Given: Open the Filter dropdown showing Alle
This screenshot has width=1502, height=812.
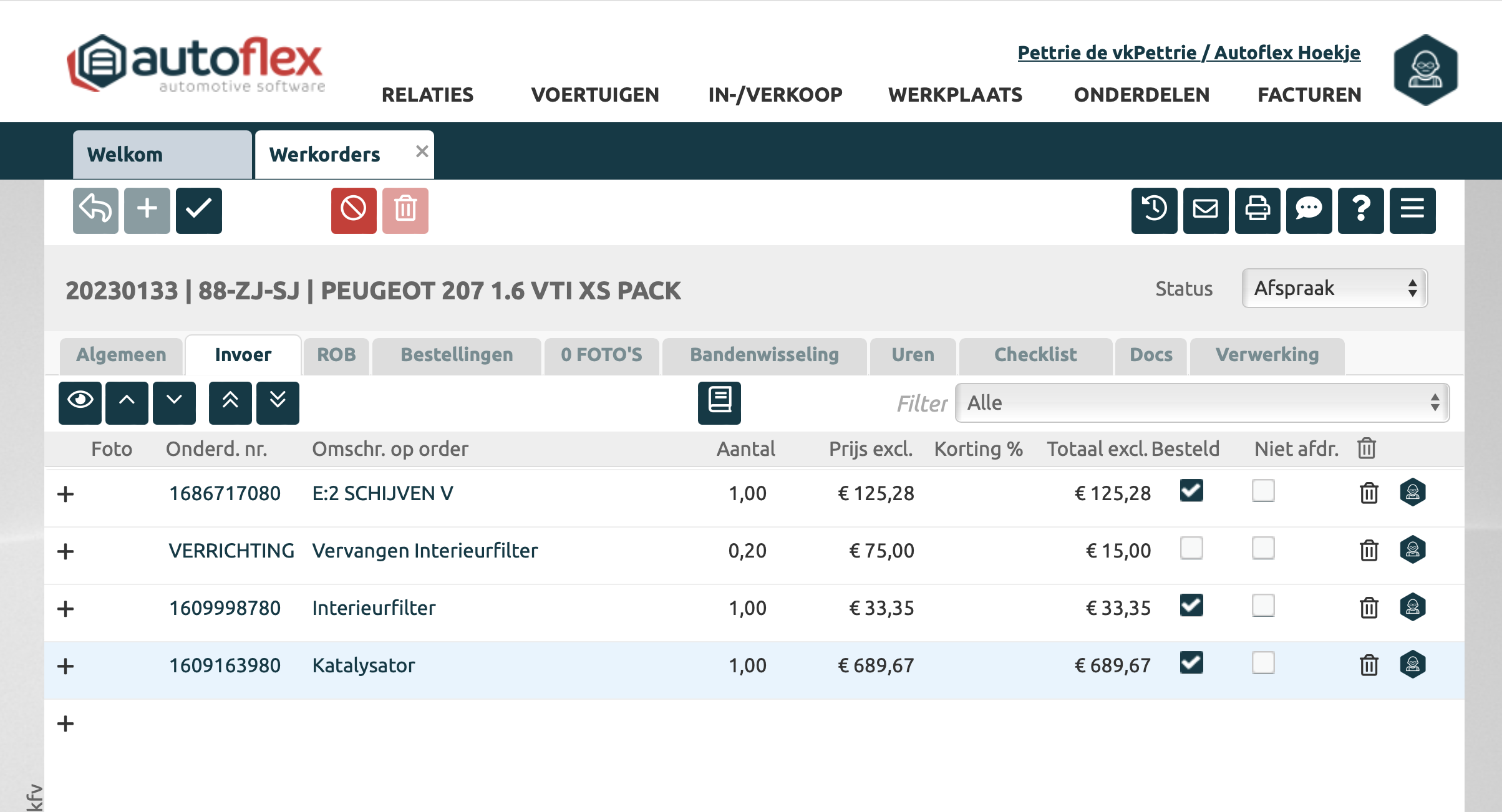Looking at the screenshot, I should click(1201, 403).
